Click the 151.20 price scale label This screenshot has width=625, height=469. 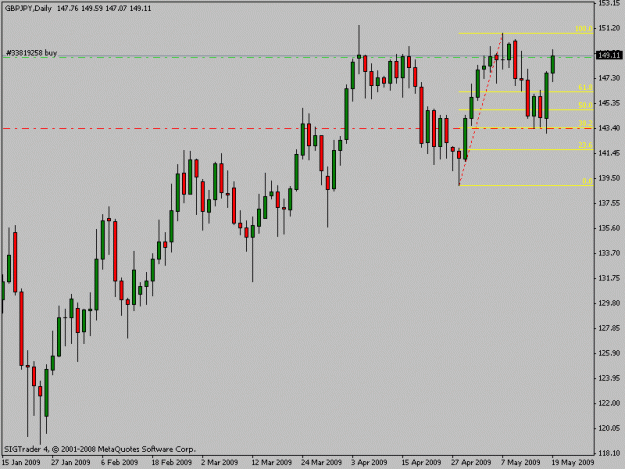[x=609, y=28]
